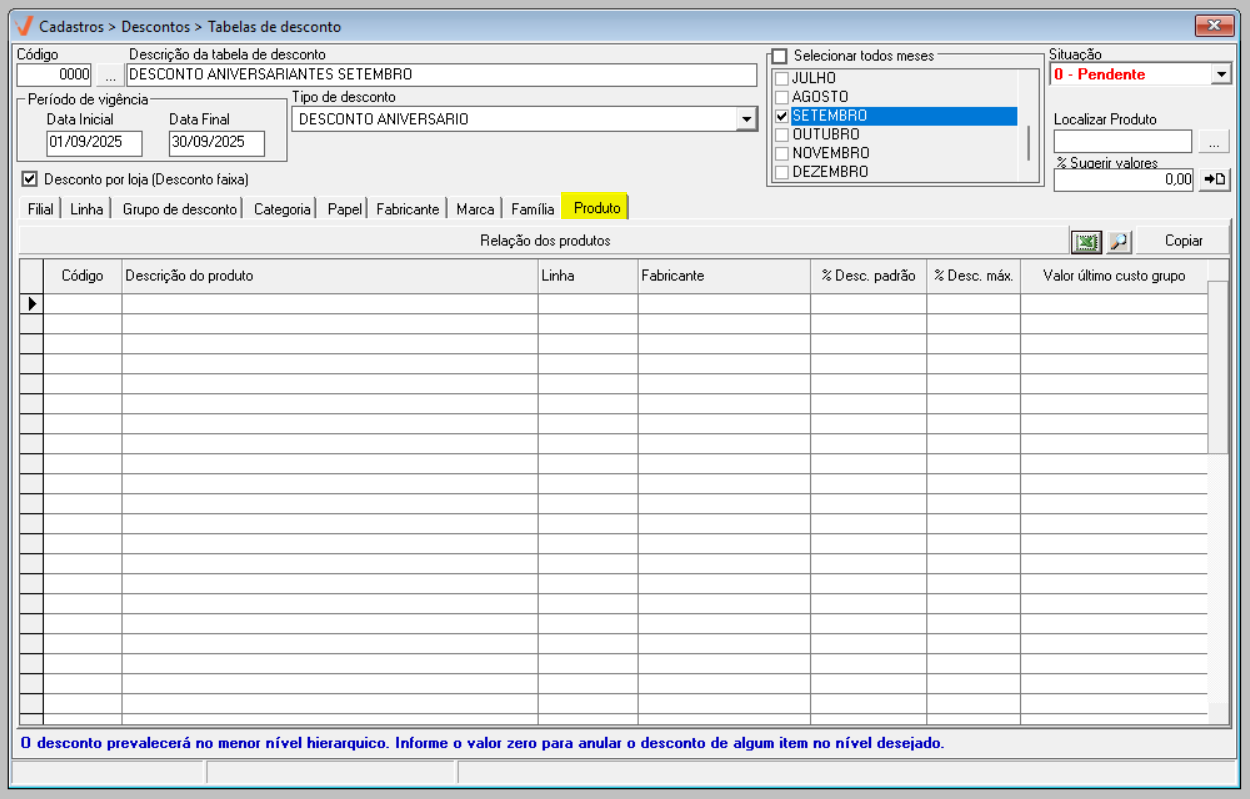Image resolution: width=1250 pixels, height=799 pixels.
Task: Close the Tabelas de desconto window
Action: coord(1214,26)
